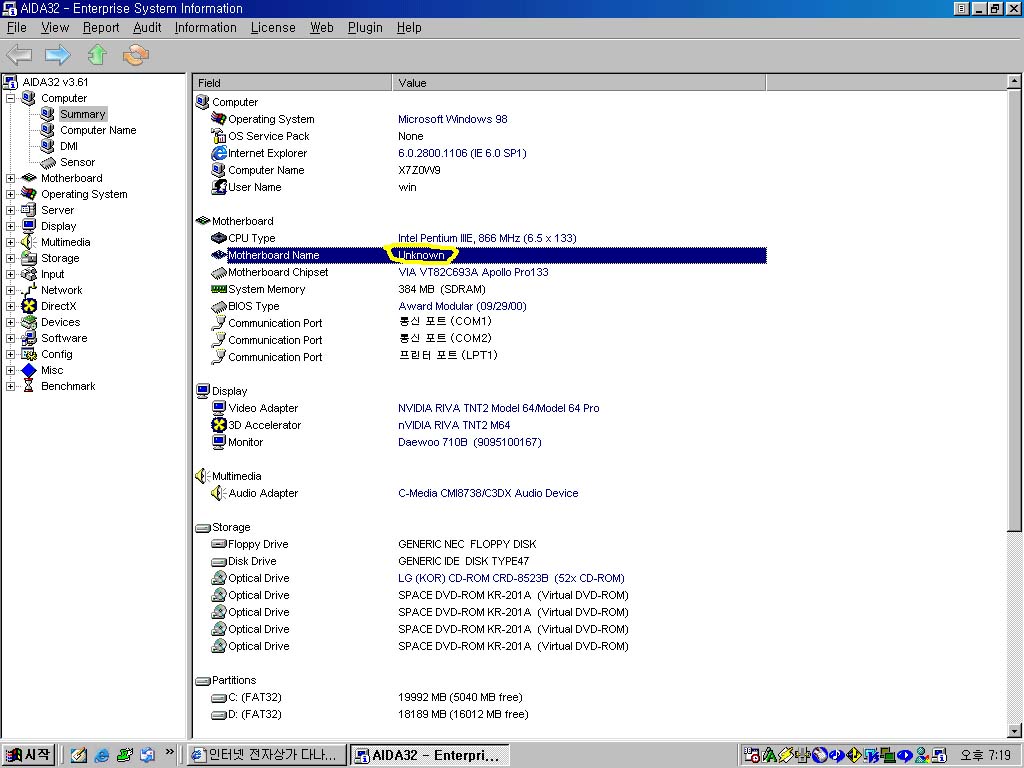Click the vertical scrollbar down arrow
This screenshot has height=768, width=1024.
(x=1014, y=731)
